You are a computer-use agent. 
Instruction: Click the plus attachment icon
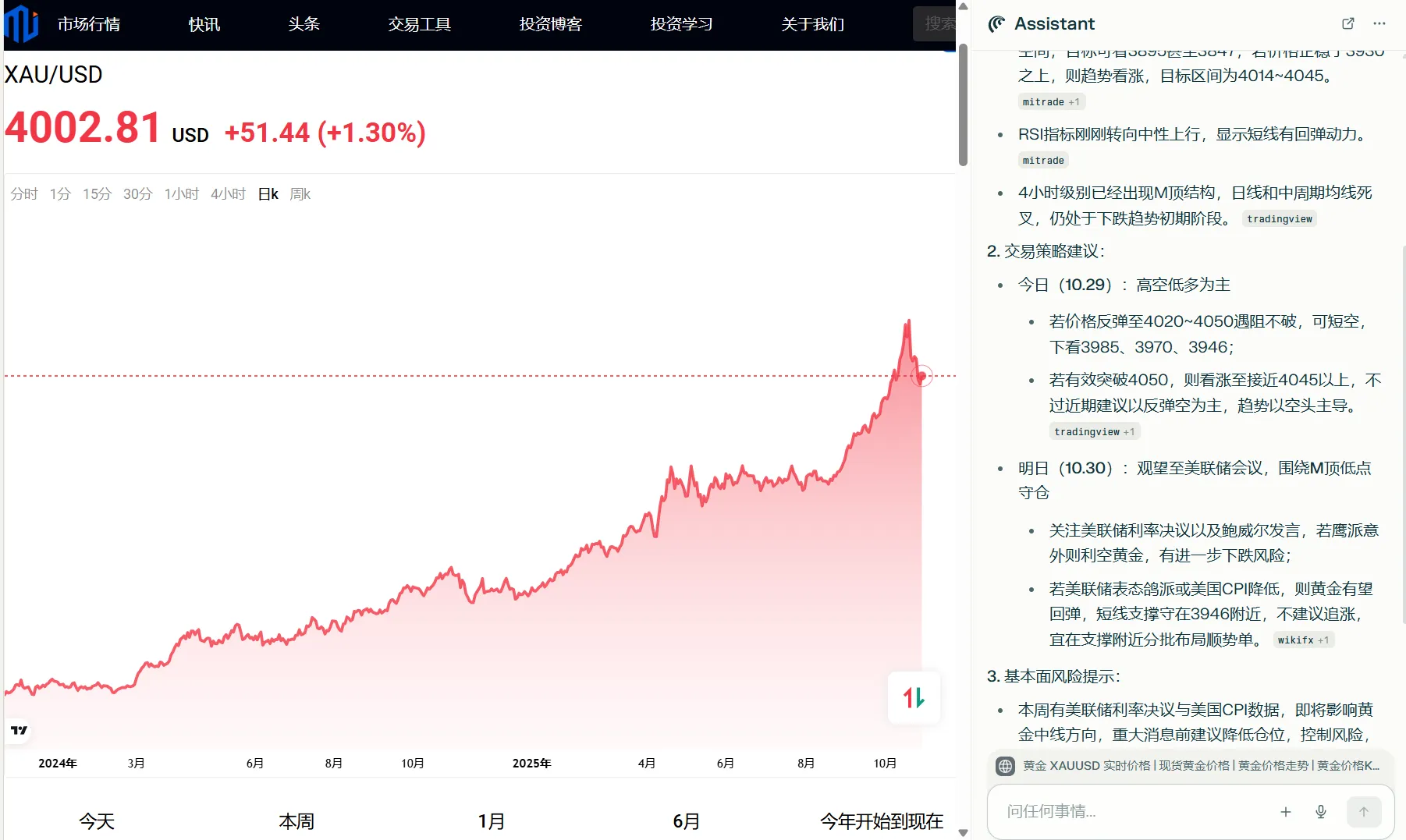pyautogui.click(x=1286, y=812)
